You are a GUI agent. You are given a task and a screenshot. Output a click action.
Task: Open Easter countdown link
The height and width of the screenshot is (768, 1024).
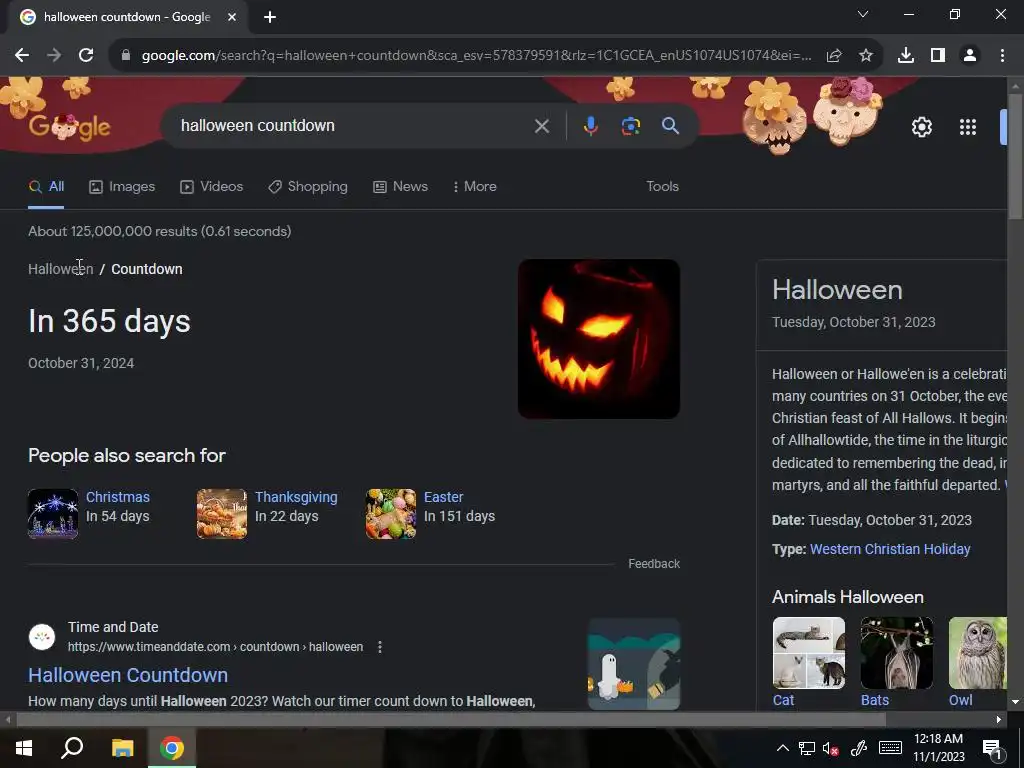click(x=443, y=497)
